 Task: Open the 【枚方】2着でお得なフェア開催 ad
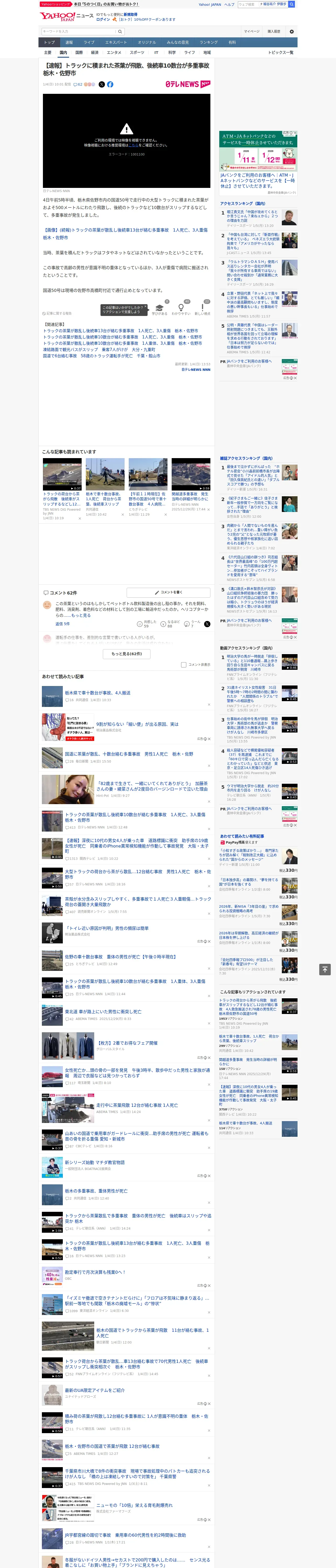pyautogui.click(x=127, y=1043)
